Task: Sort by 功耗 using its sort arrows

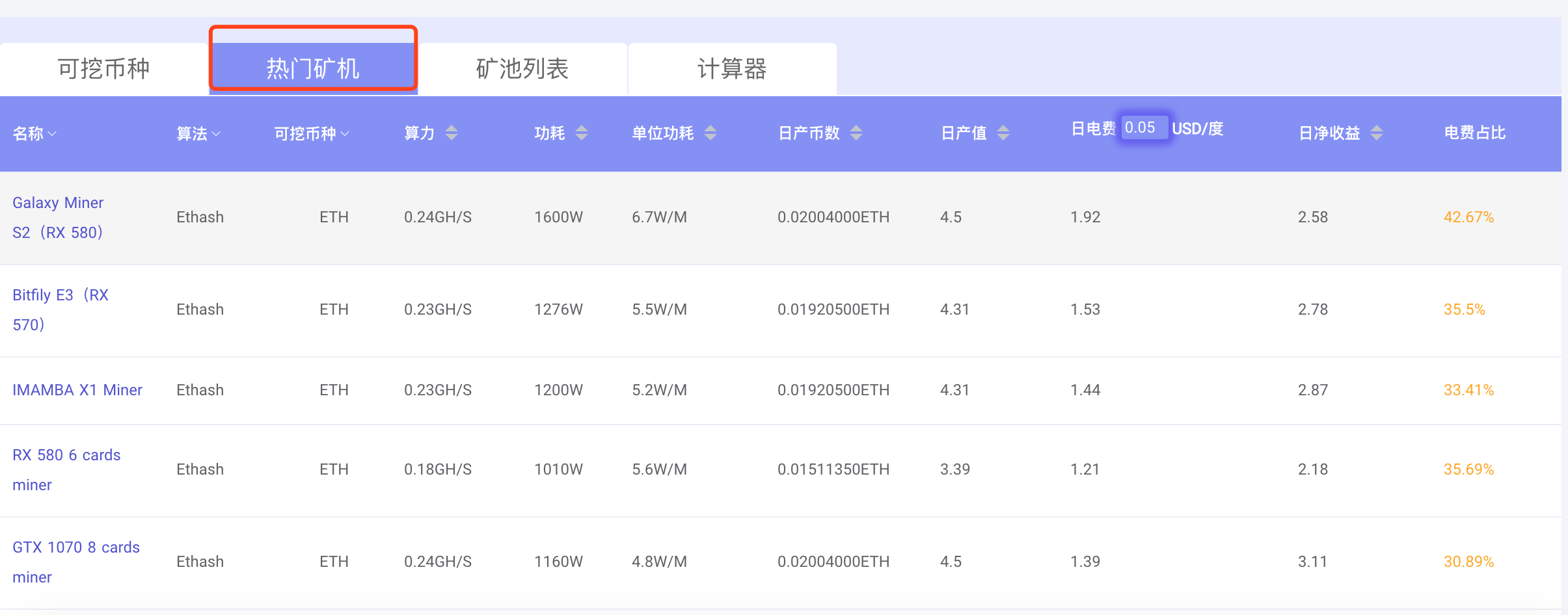Action: [582, 133]
